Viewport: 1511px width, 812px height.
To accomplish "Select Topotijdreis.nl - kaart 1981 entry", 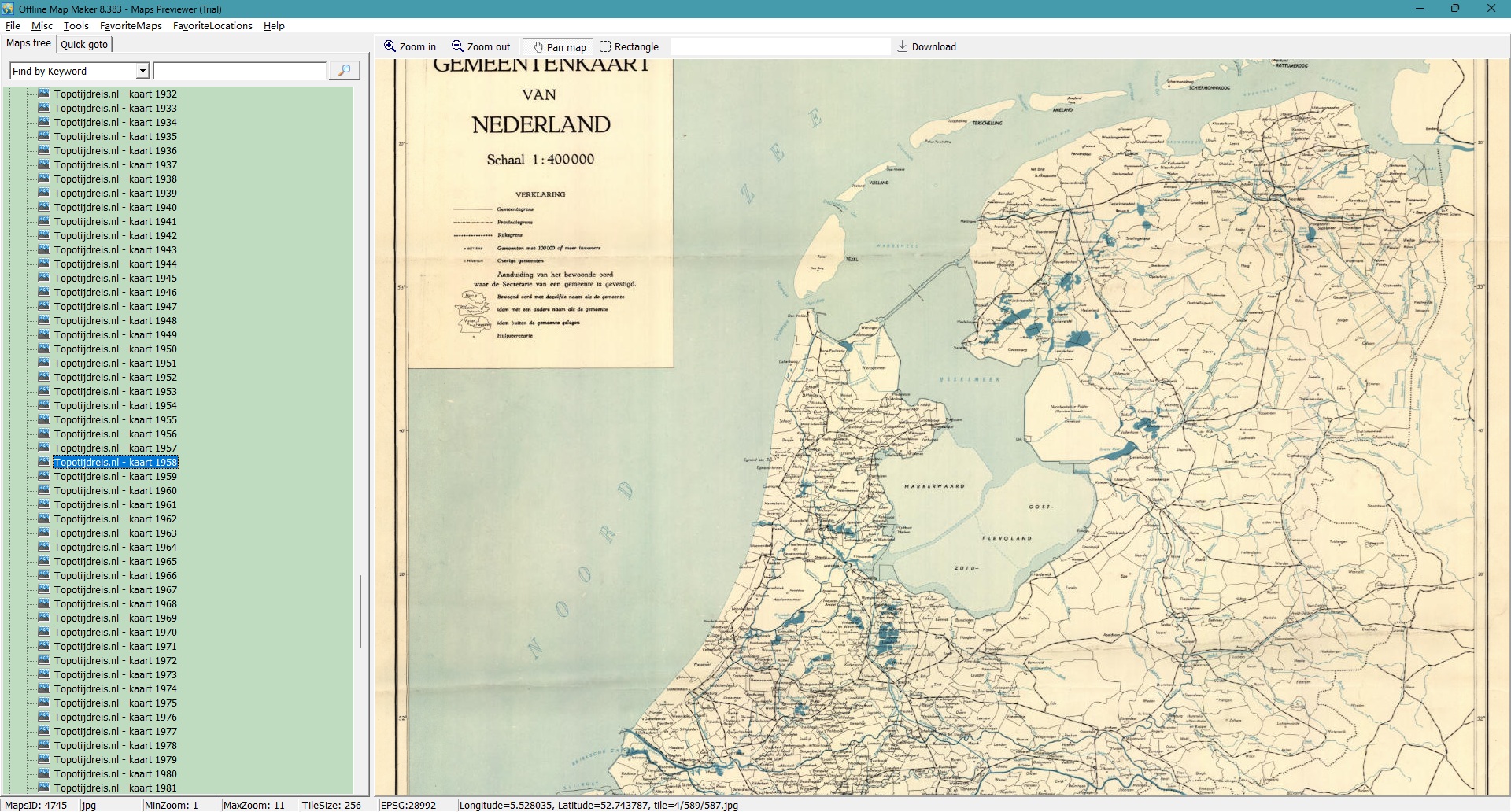I will (115, 788).
